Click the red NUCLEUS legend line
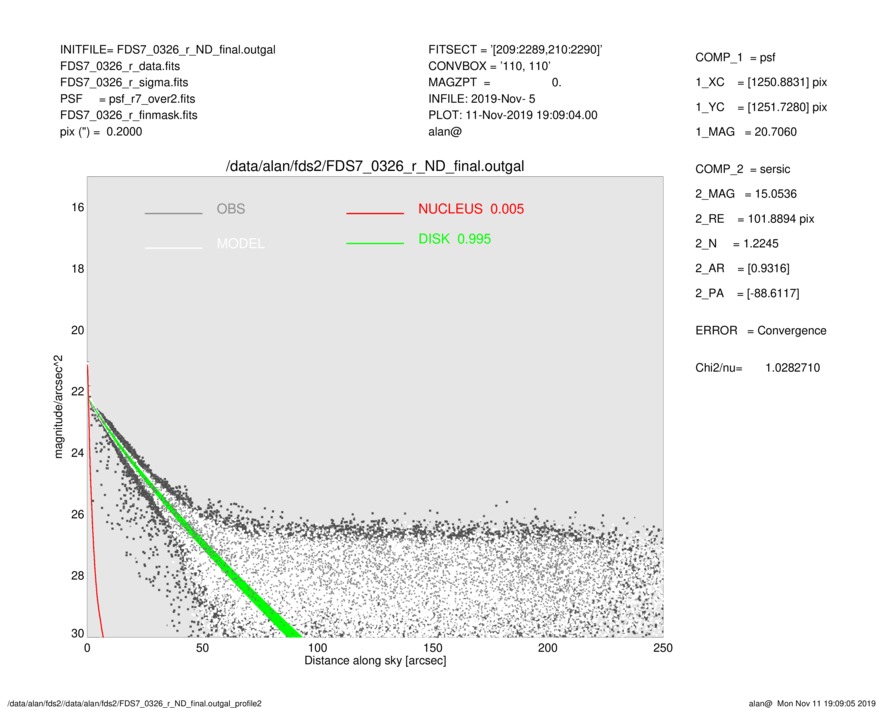This screenshot has height=708, width=885. [375, 213]
